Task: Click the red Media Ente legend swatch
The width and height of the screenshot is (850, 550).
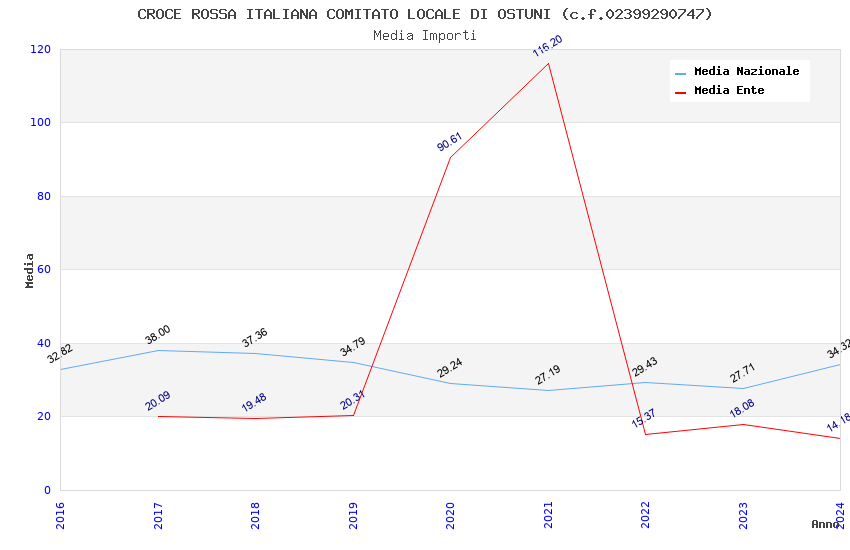Action: (x=680, y=93)
